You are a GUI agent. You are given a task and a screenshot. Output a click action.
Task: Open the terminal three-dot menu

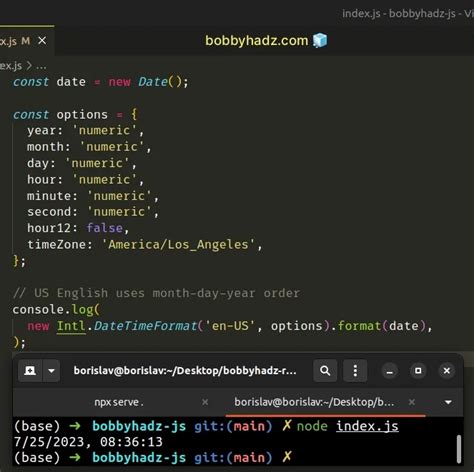click(355, 371)
